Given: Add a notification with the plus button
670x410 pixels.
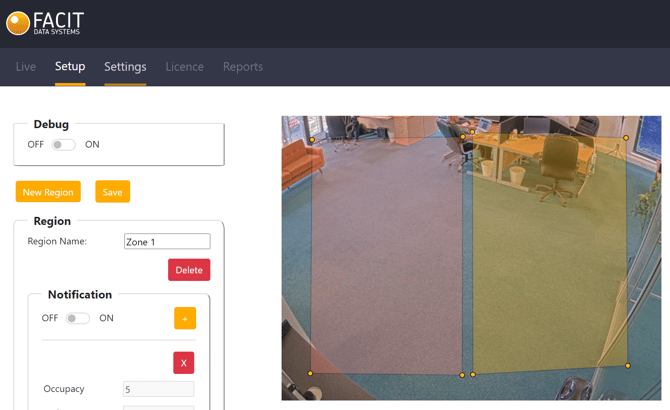Looking at the screenshot, I should (x=185, y=318).
